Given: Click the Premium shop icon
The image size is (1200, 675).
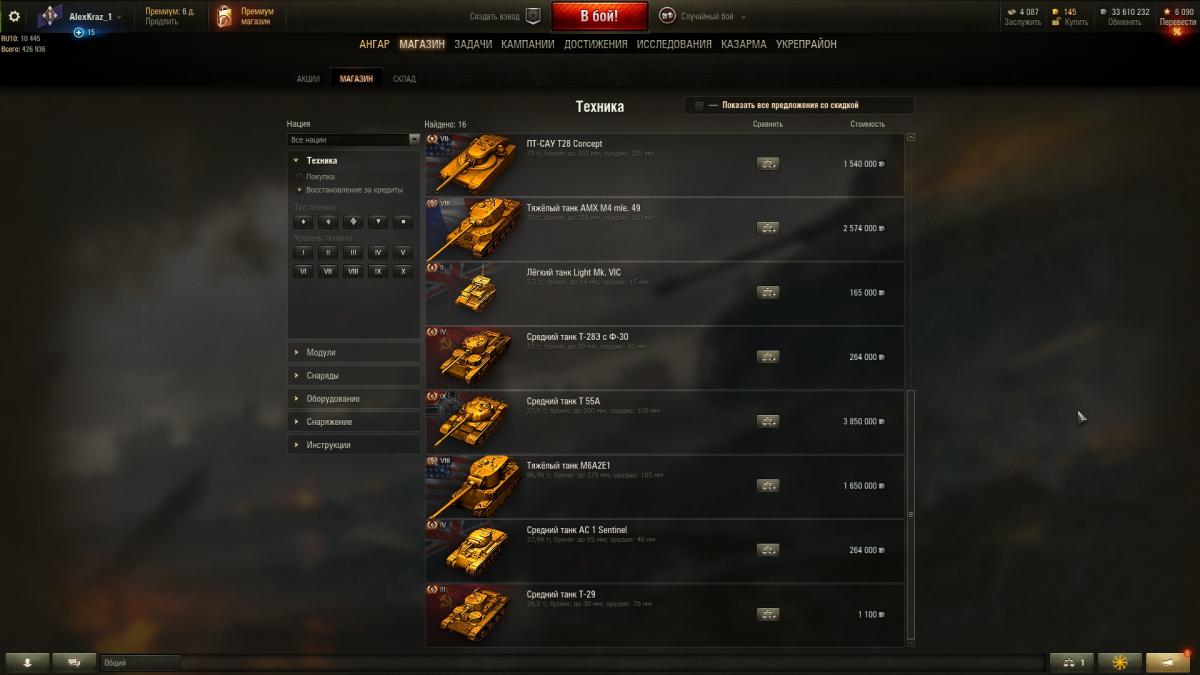Looking at the screenshot, I should point(227,16).
